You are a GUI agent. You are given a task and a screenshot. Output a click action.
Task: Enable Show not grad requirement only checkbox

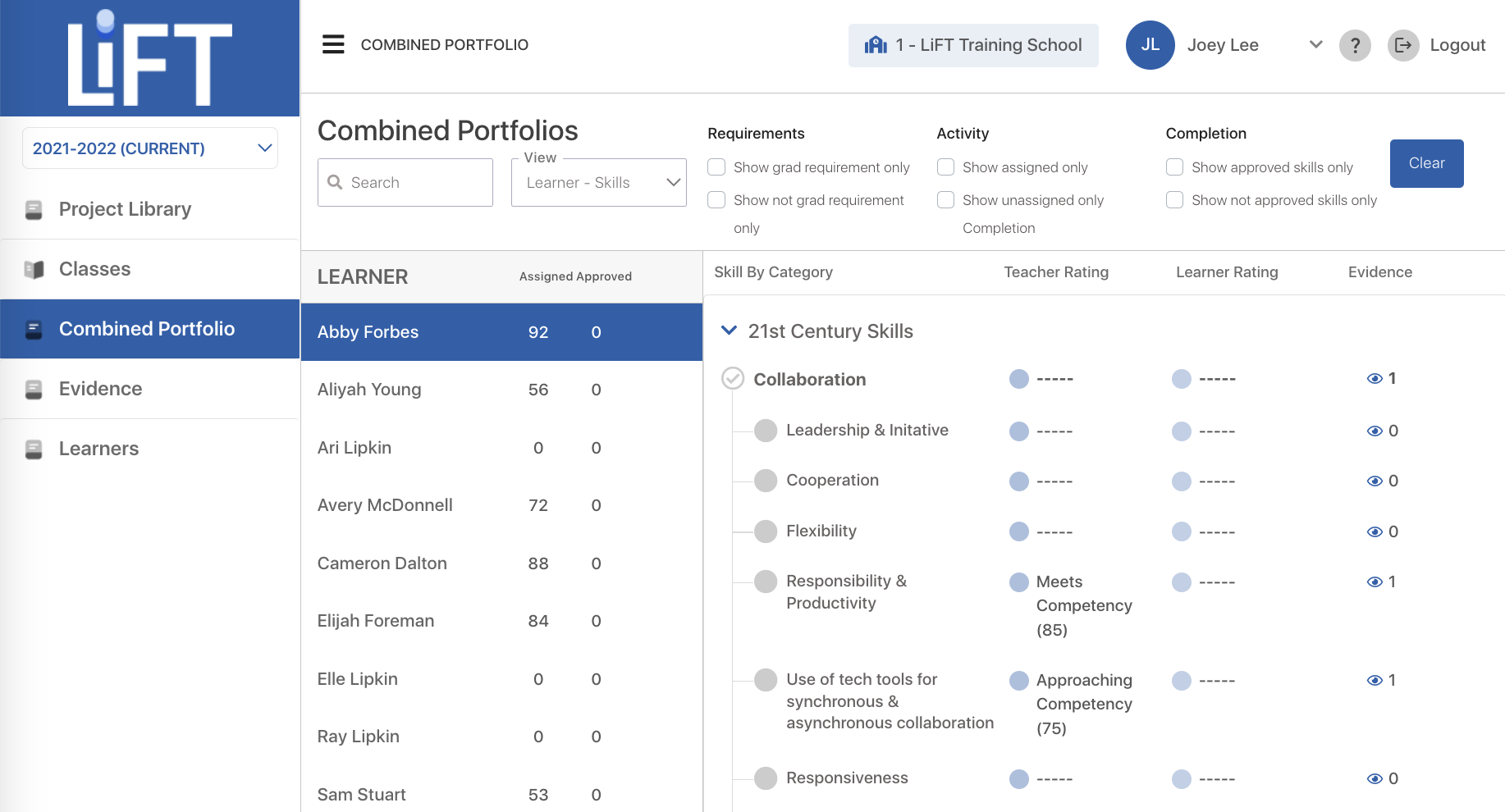coord(716,200)
